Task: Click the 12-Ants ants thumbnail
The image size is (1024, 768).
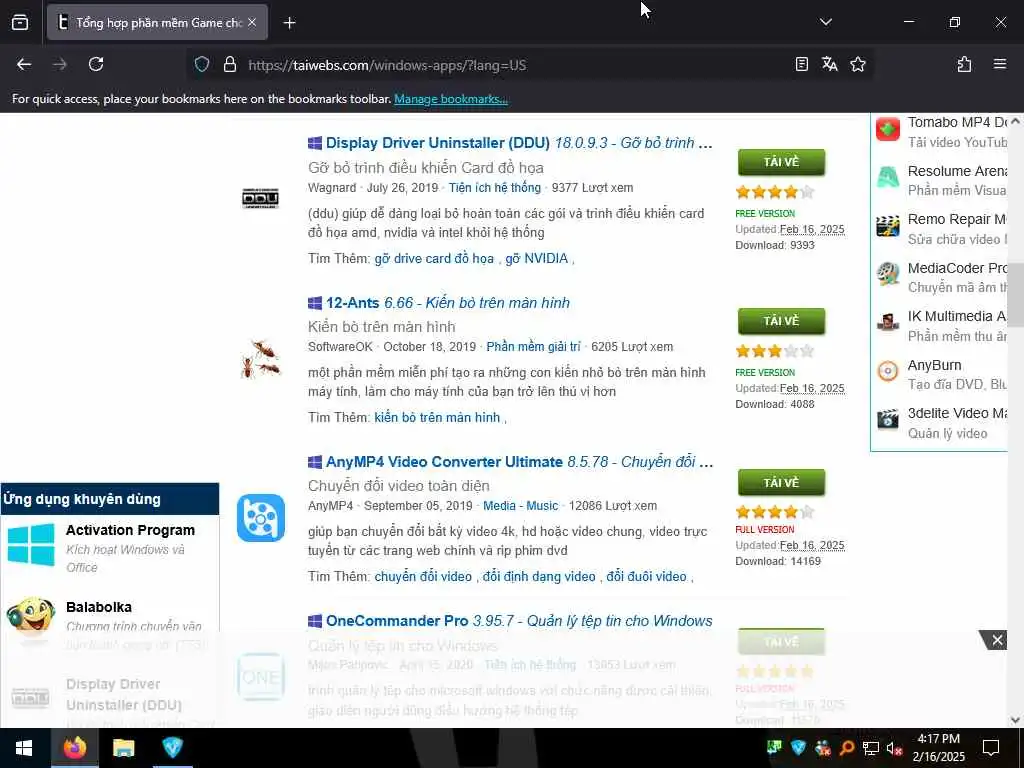Action: tap(261, 359)
